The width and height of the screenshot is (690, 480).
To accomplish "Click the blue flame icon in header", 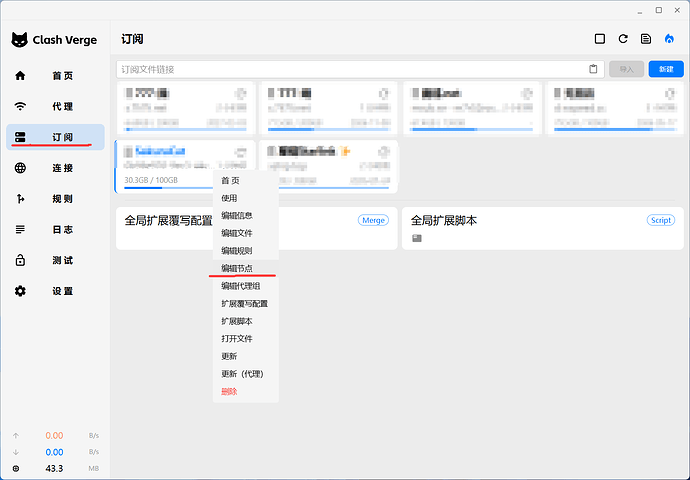I will click(669, 39).
